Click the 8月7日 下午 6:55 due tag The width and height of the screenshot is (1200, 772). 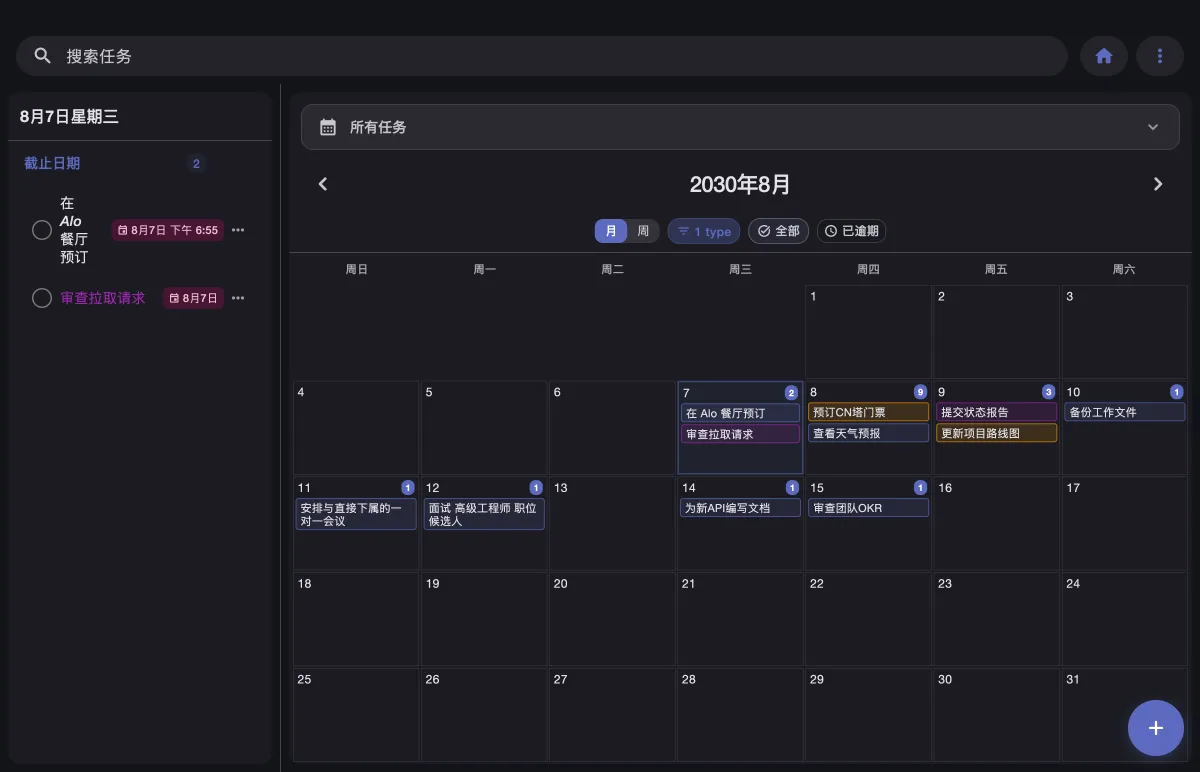point(167,230)
